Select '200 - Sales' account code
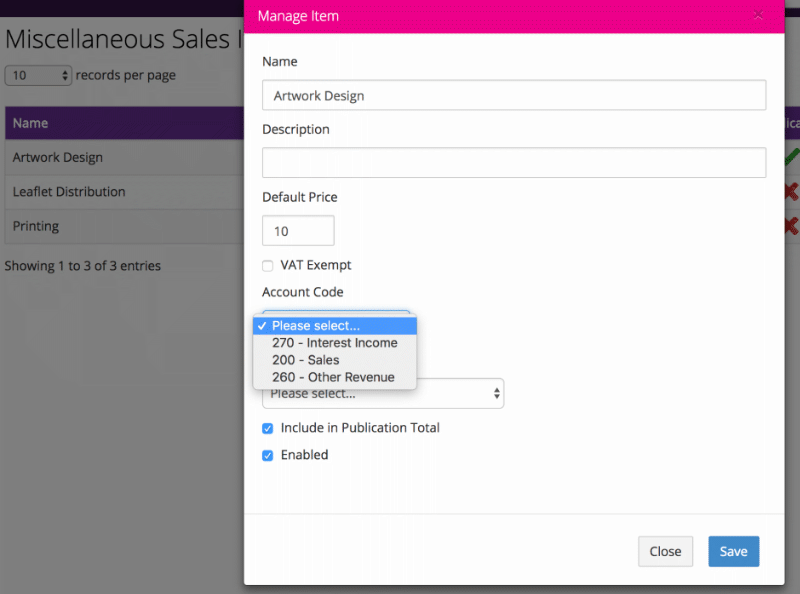The image size is (800, 594). click(x=306, y=360)
